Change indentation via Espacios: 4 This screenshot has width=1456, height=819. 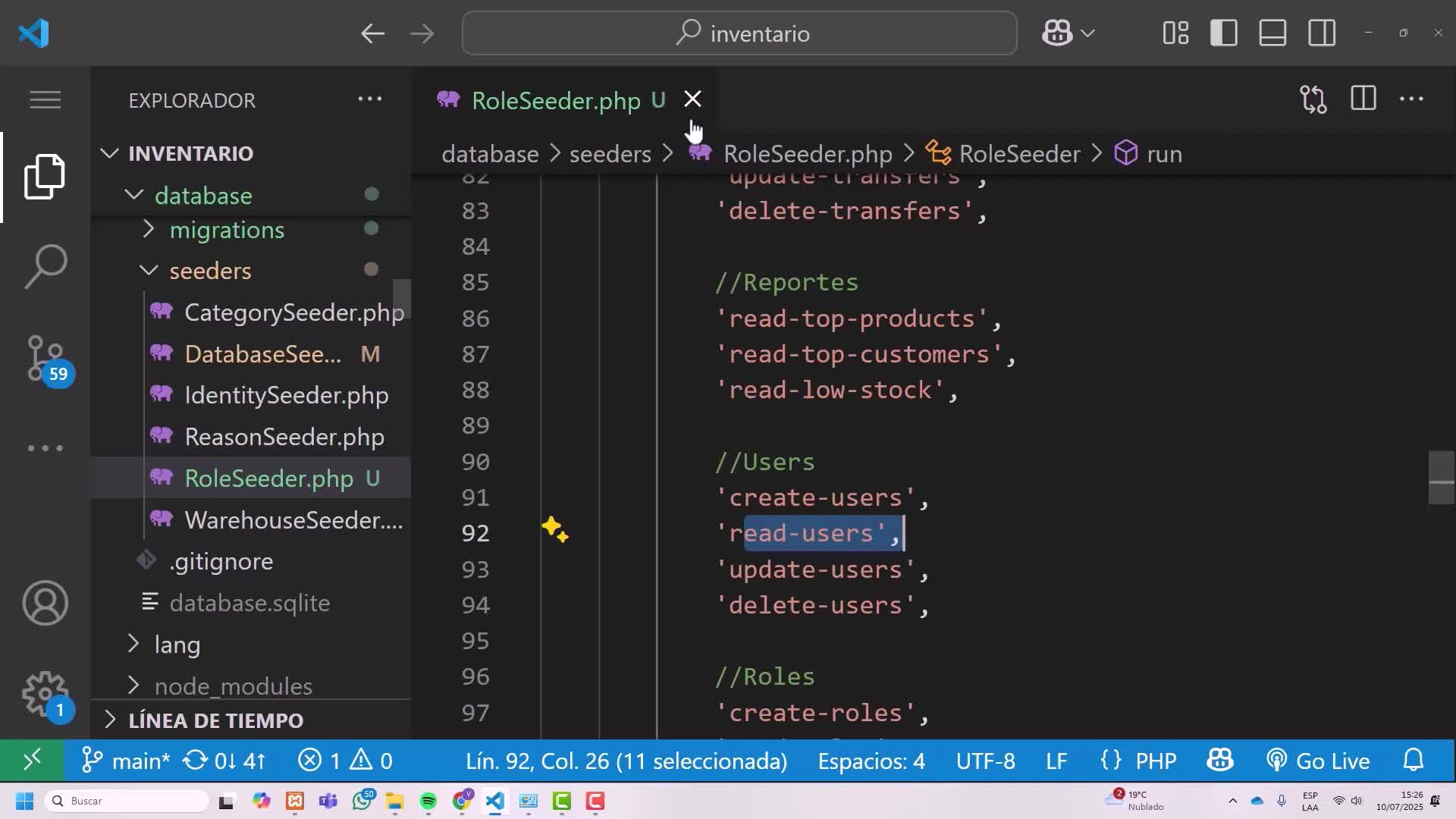871,760
